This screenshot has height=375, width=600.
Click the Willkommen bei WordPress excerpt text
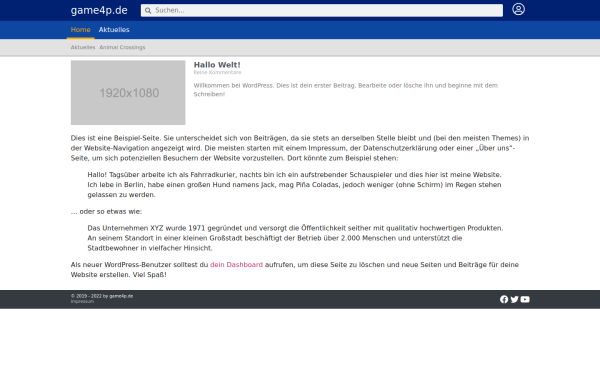click(346, 90)
